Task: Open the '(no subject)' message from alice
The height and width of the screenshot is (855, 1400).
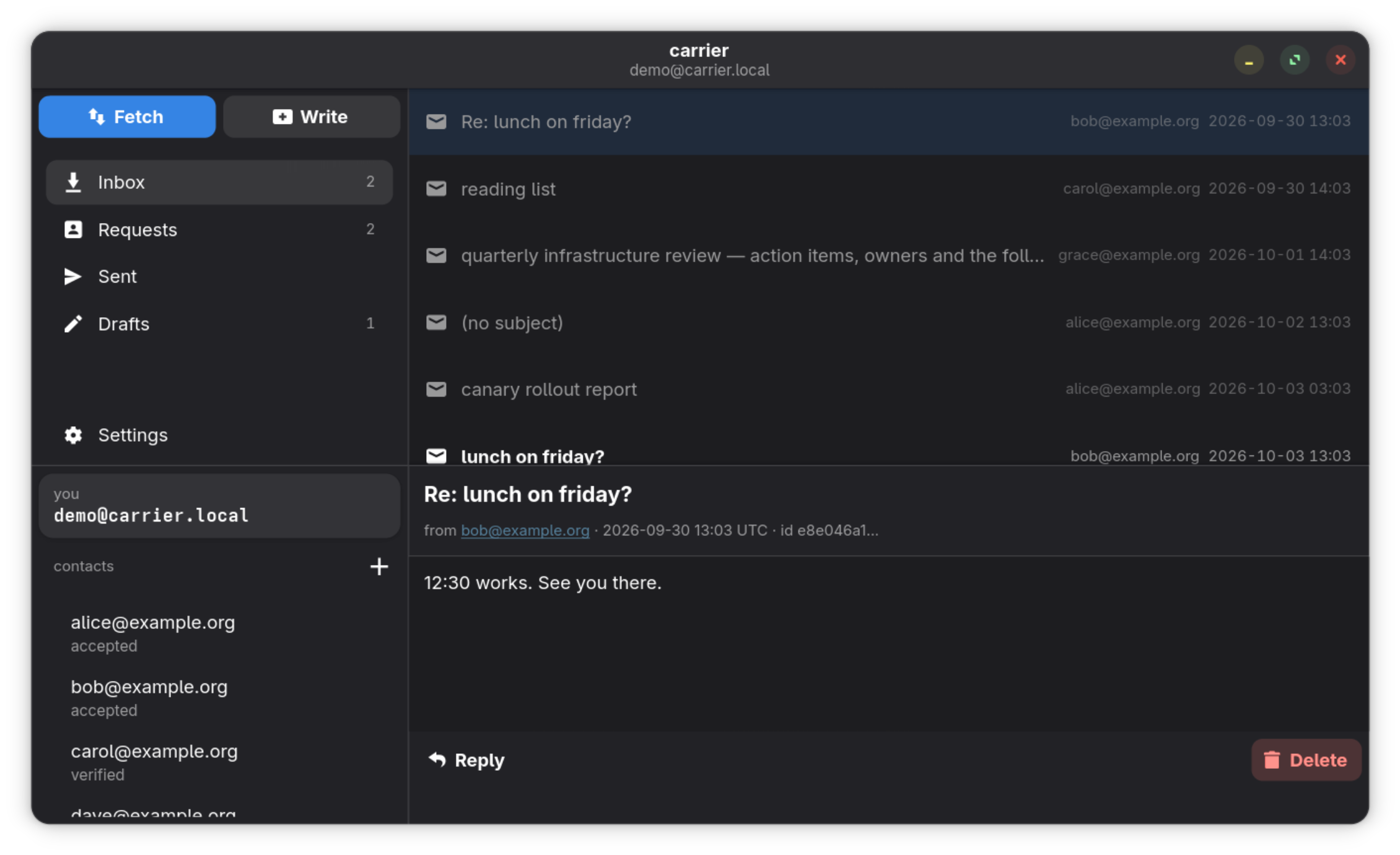Action: click(x=888, y=322)
